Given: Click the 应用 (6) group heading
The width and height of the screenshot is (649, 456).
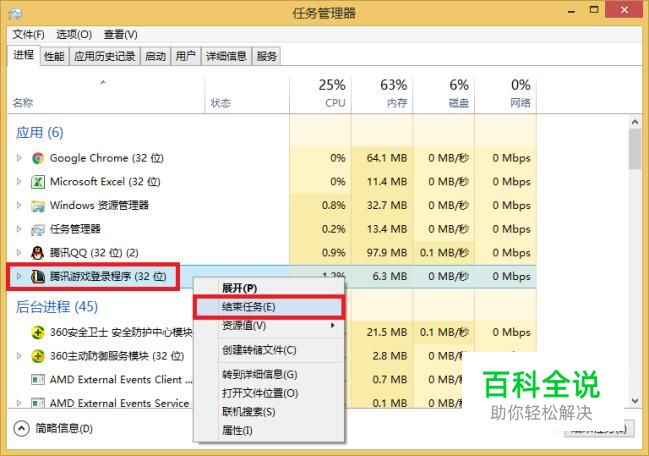Looking at the screenshot, I should click(x=40, y=133).
